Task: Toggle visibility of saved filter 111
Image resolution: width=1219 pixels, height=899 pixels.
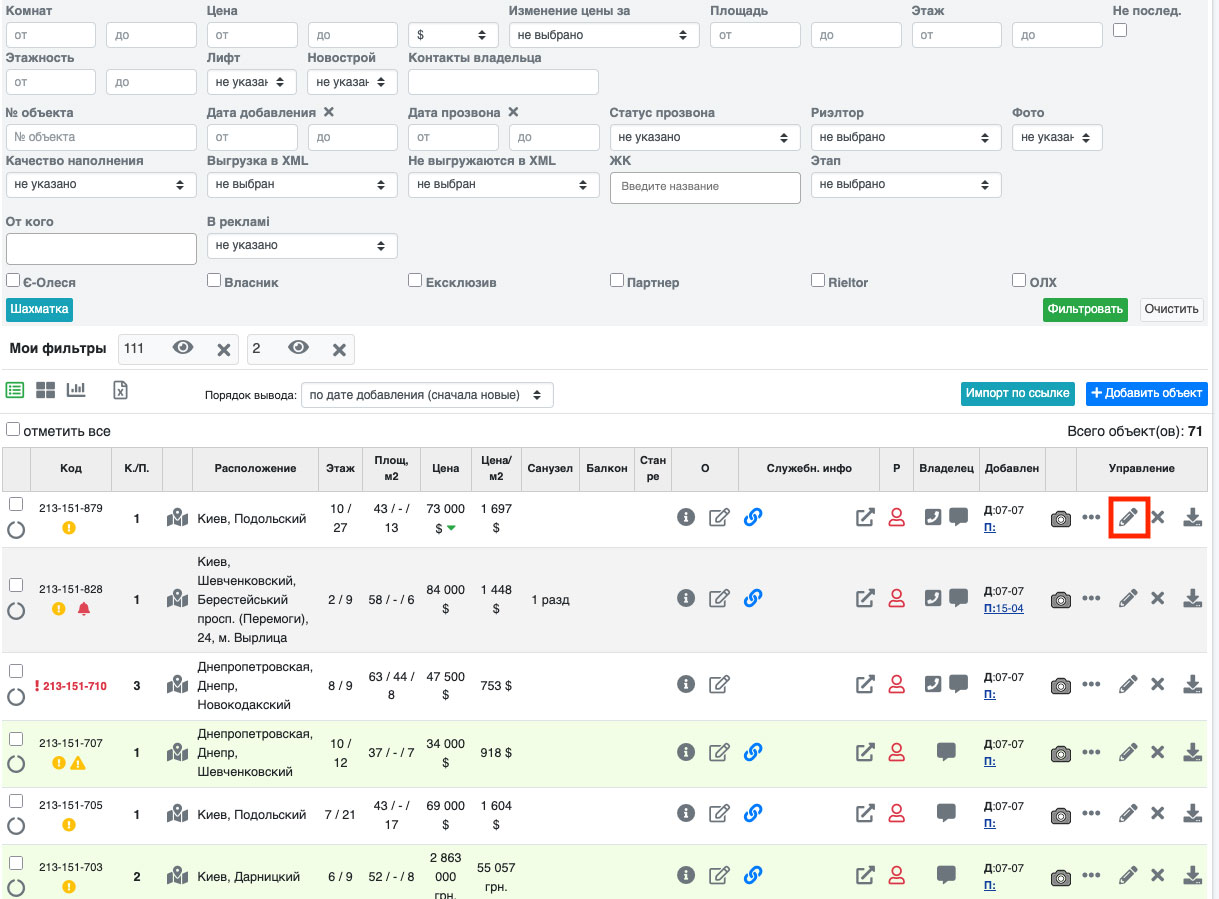Action: pyautogui.click(x=183, y=348)
